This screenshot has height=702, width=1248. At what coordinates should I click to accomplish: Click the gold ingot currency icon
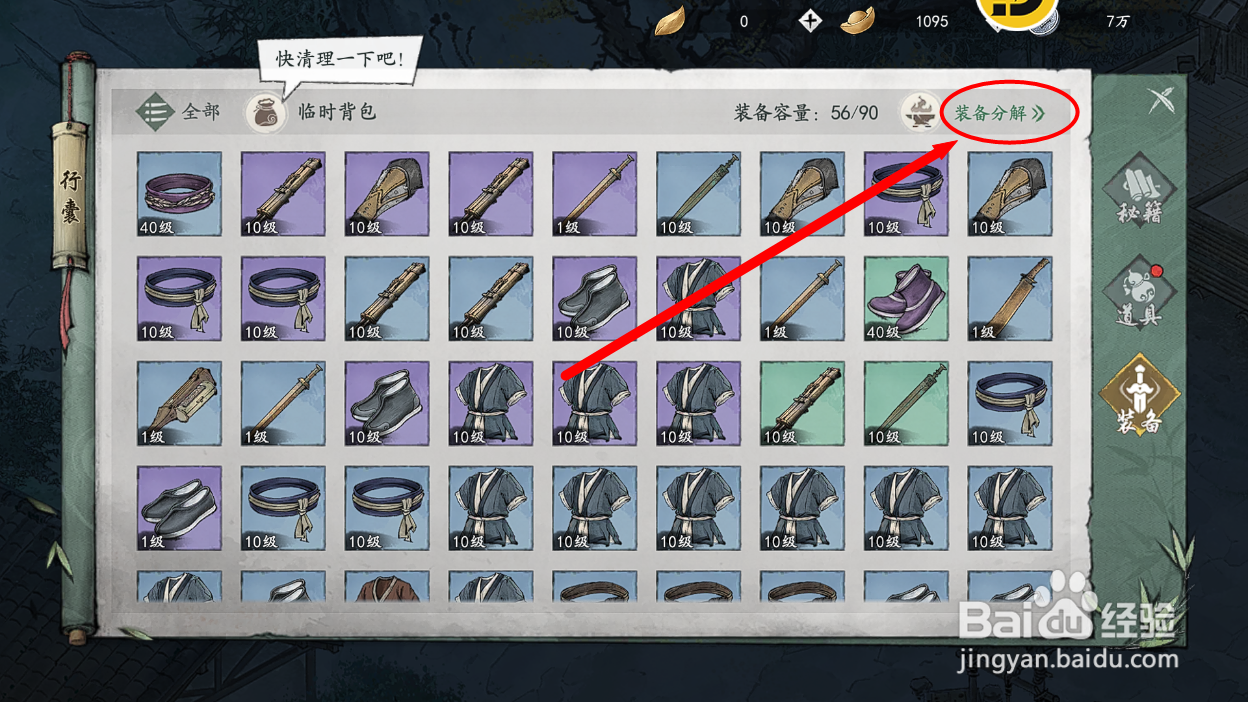pyautogui.click(x=858, y=21)
